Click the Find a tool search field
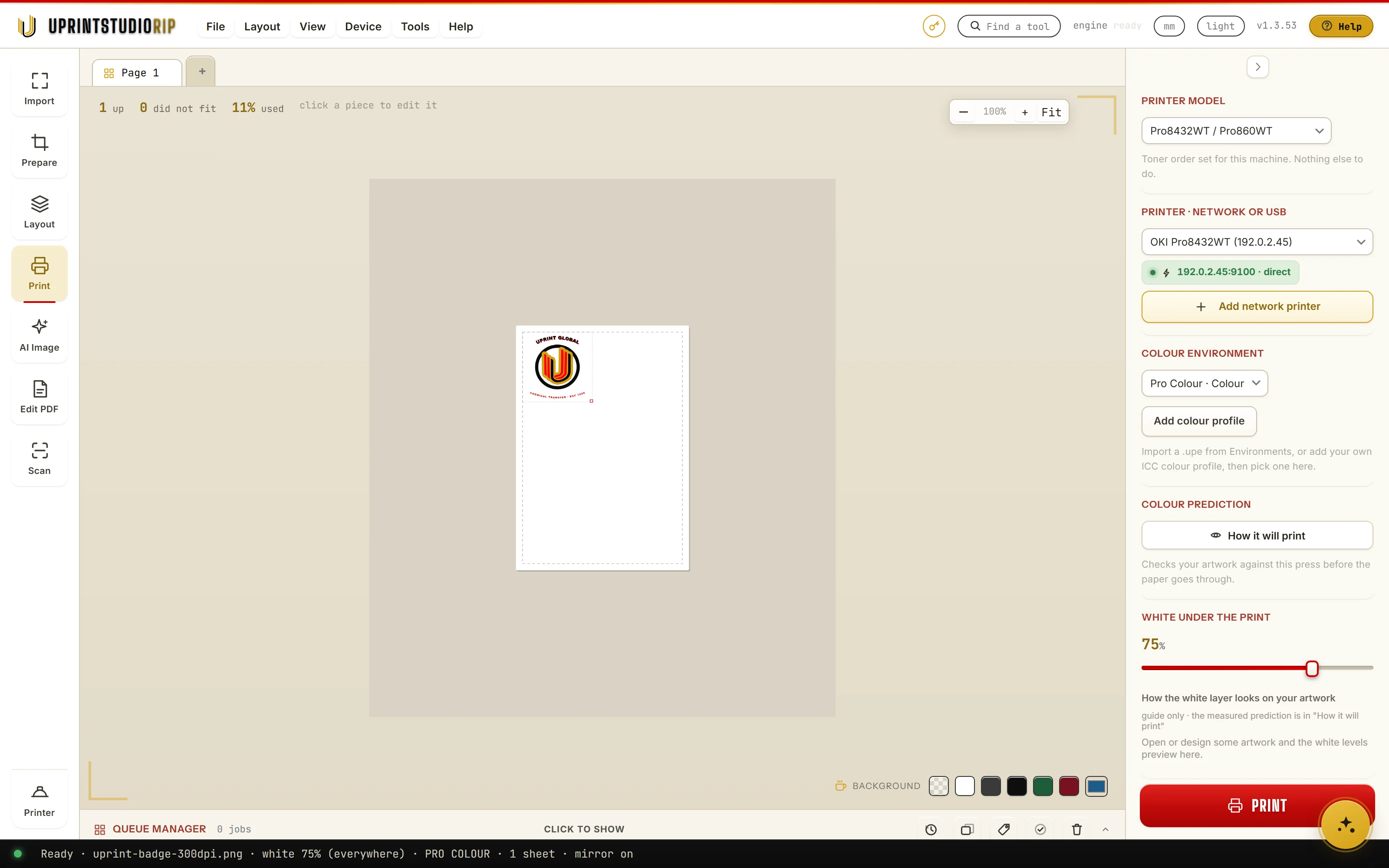 point(1009,26)
